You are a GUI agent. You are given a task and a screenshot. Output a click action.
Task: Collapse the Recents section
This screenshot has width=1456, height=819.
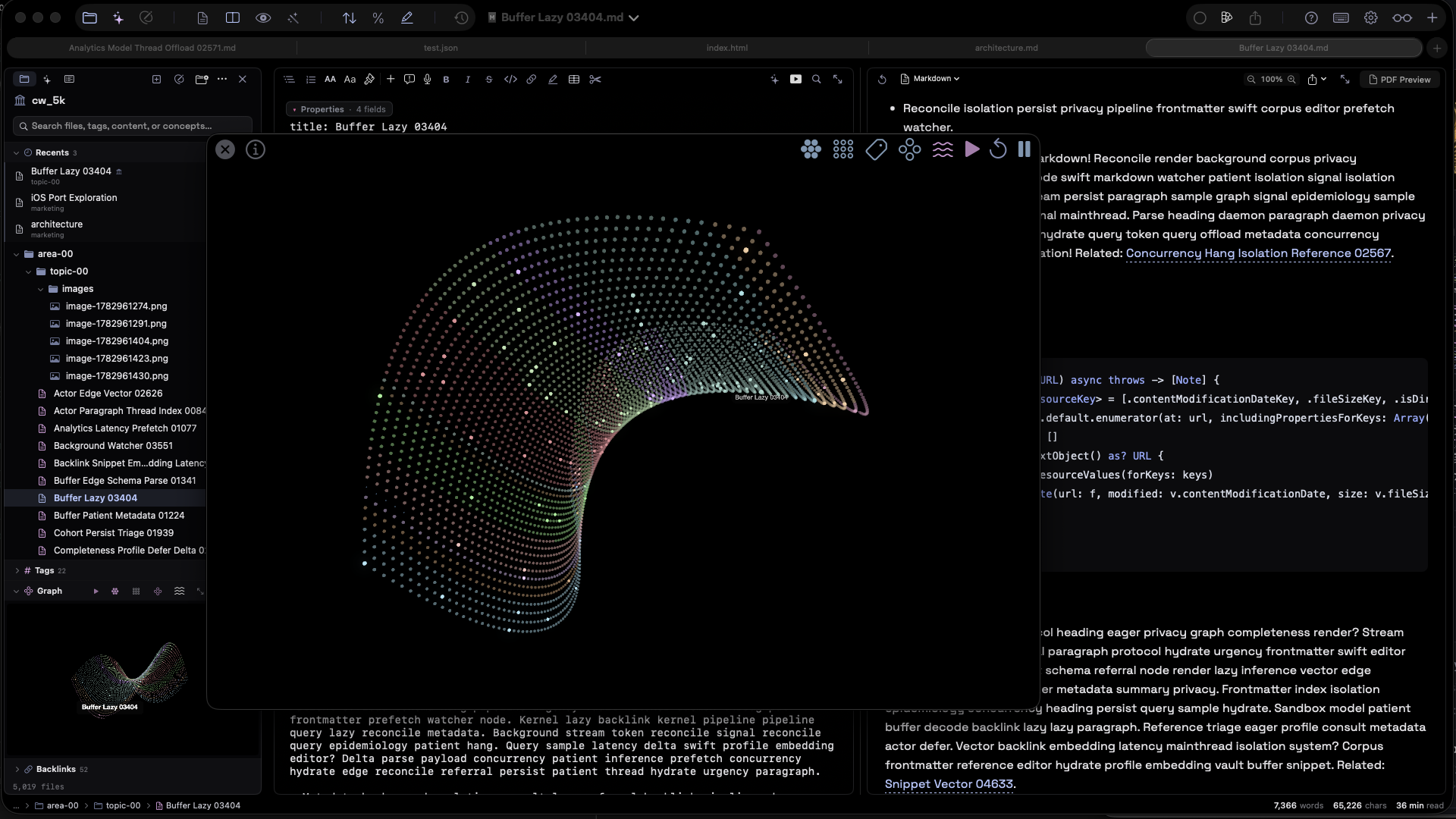16,152
